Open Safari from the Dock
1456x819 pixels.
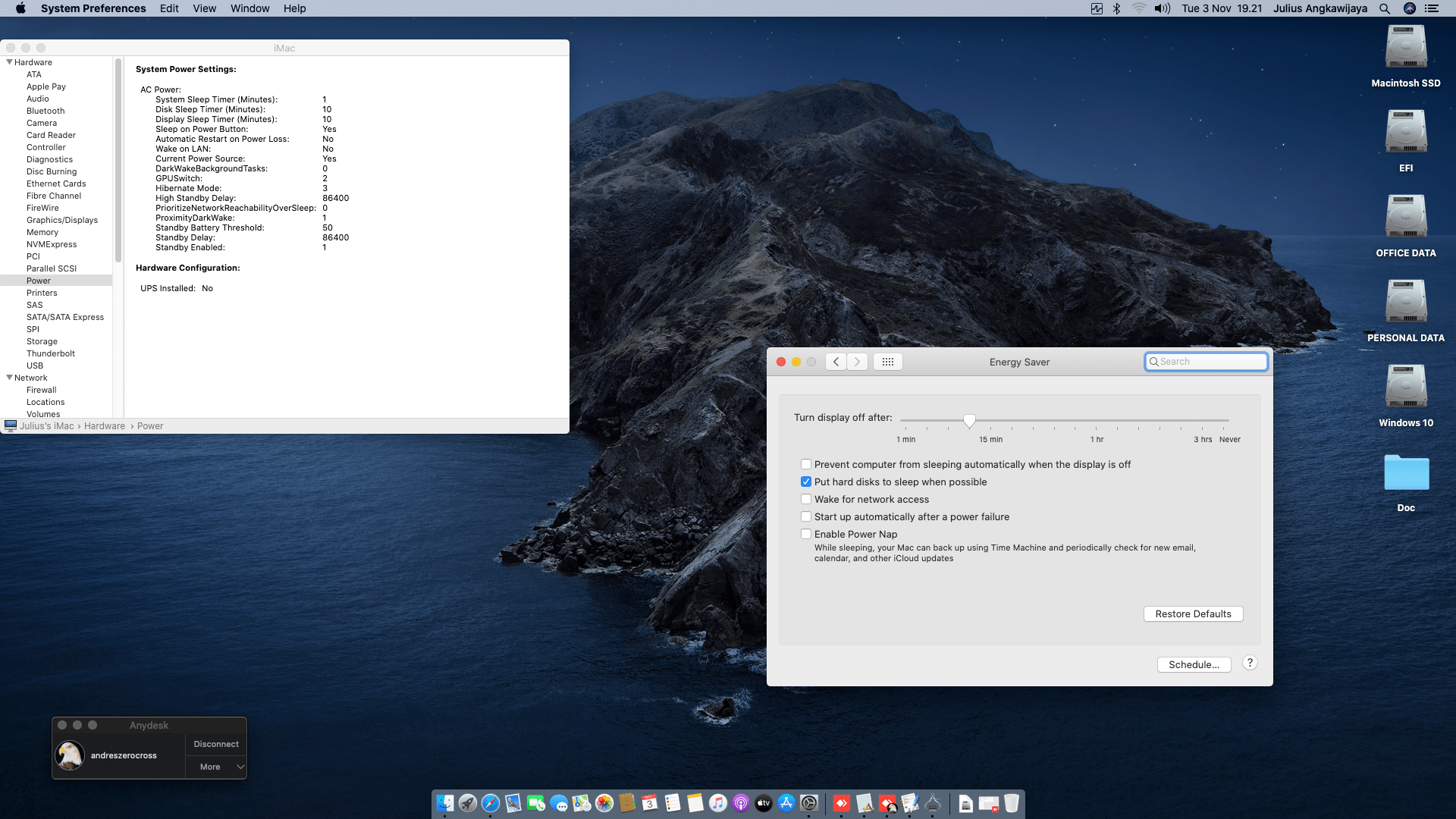tap(491, 803)
